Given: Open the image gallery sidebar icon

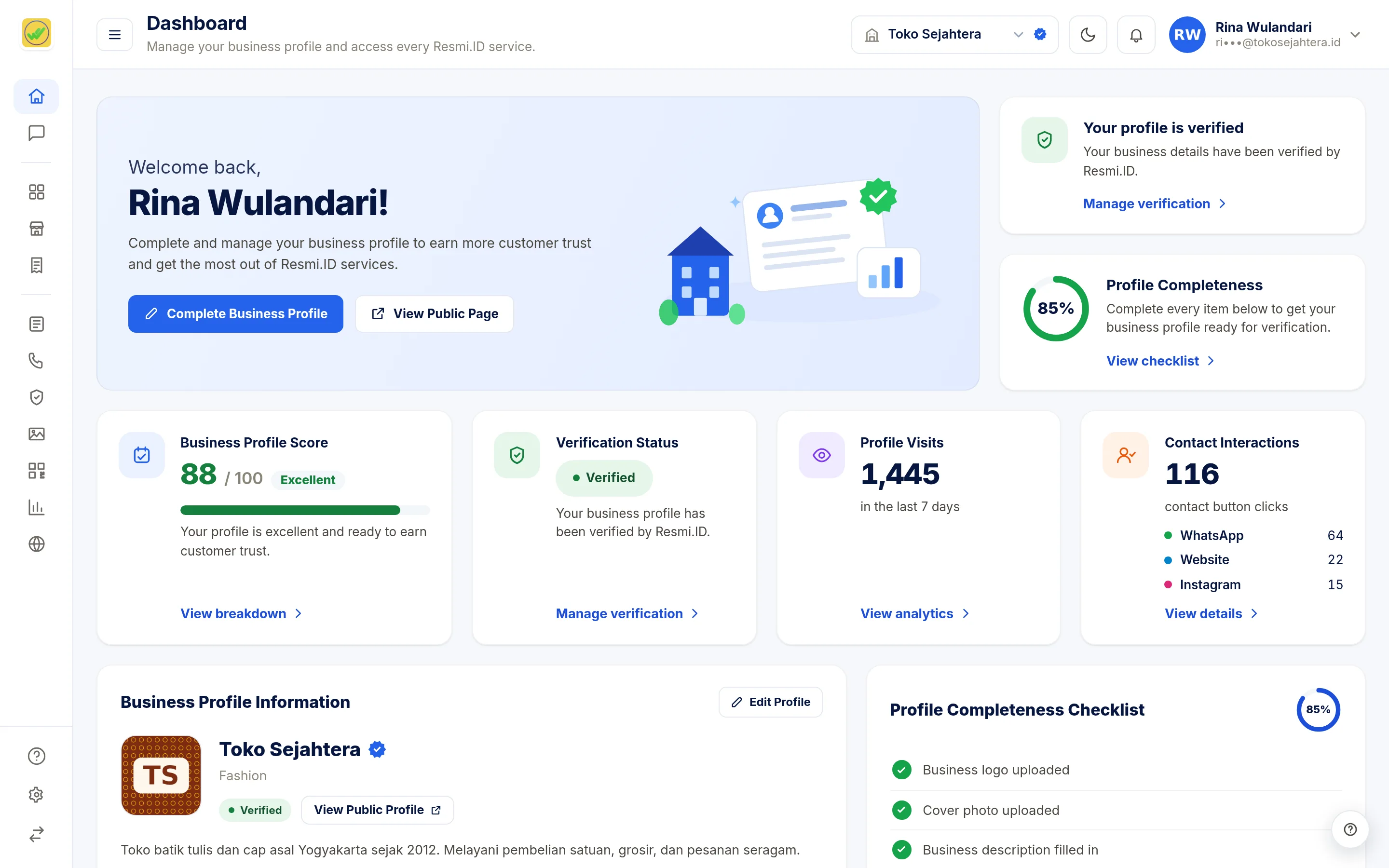Looking at the screenshot, I should point(36,434).
